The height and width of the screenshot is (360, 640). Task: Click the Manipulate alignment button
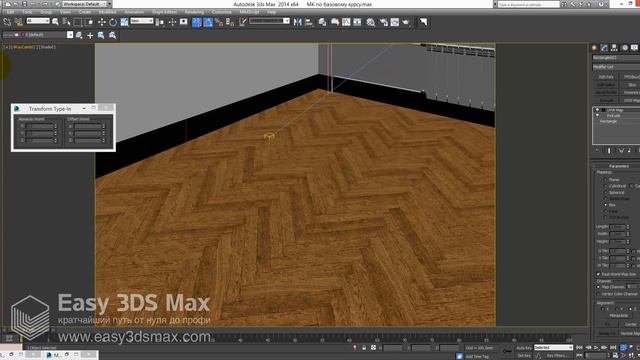(x=618, y=316)
